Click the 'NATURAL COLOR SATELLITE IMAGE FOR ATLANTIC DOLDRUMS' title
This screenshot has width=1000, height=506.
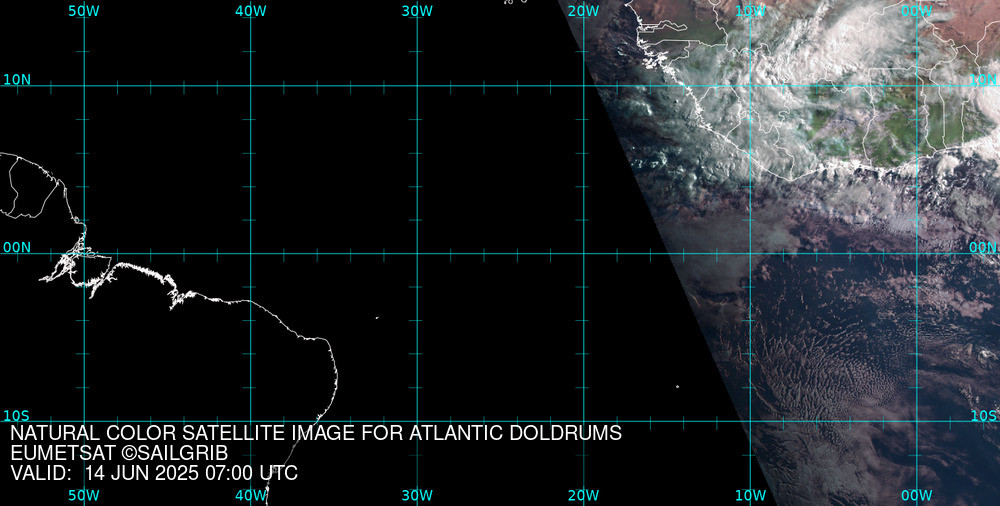[x=316, y=433]
